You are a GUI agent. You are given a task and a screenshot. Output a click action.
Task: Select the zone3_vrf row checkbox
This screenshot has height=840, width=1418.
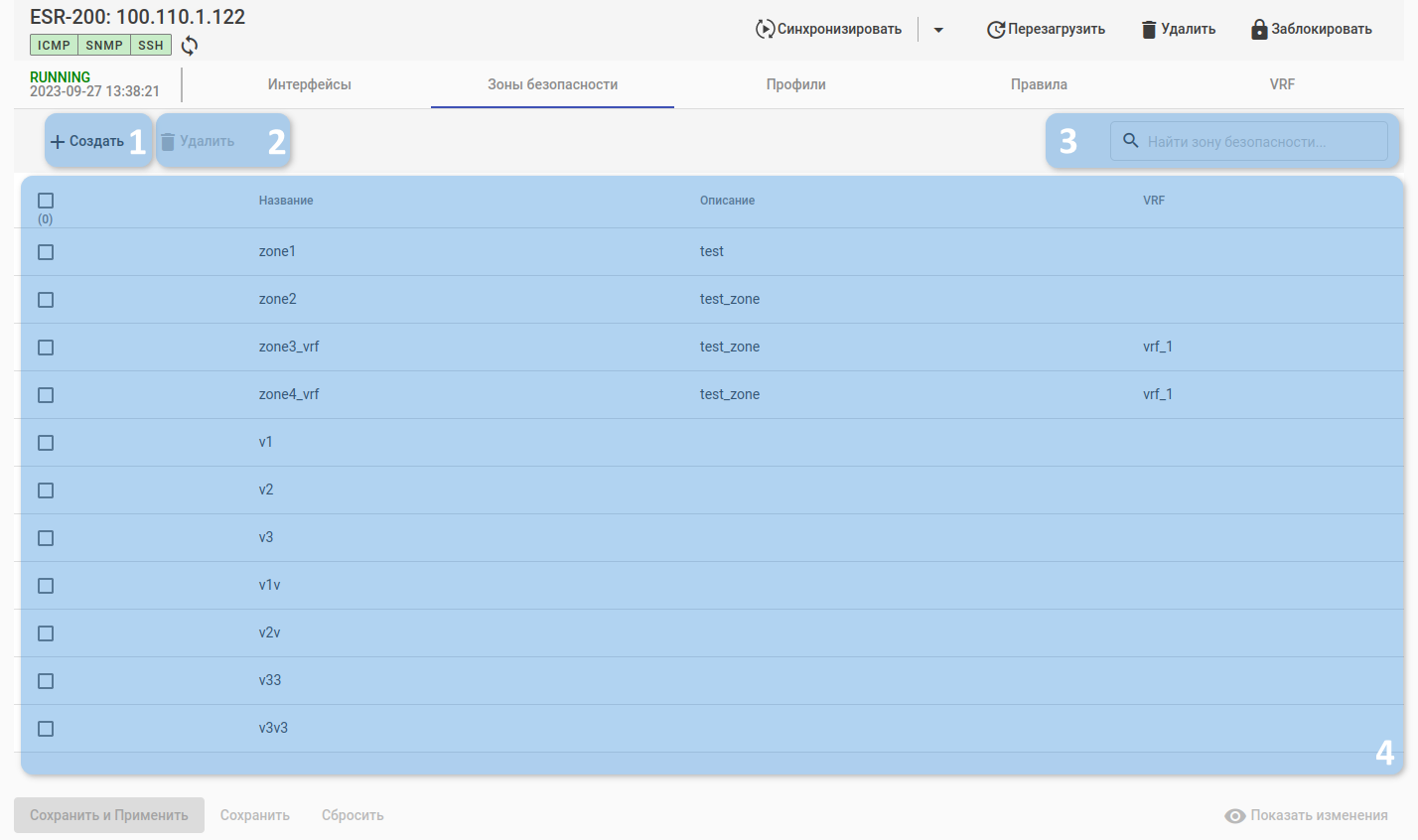click(46, 348)
